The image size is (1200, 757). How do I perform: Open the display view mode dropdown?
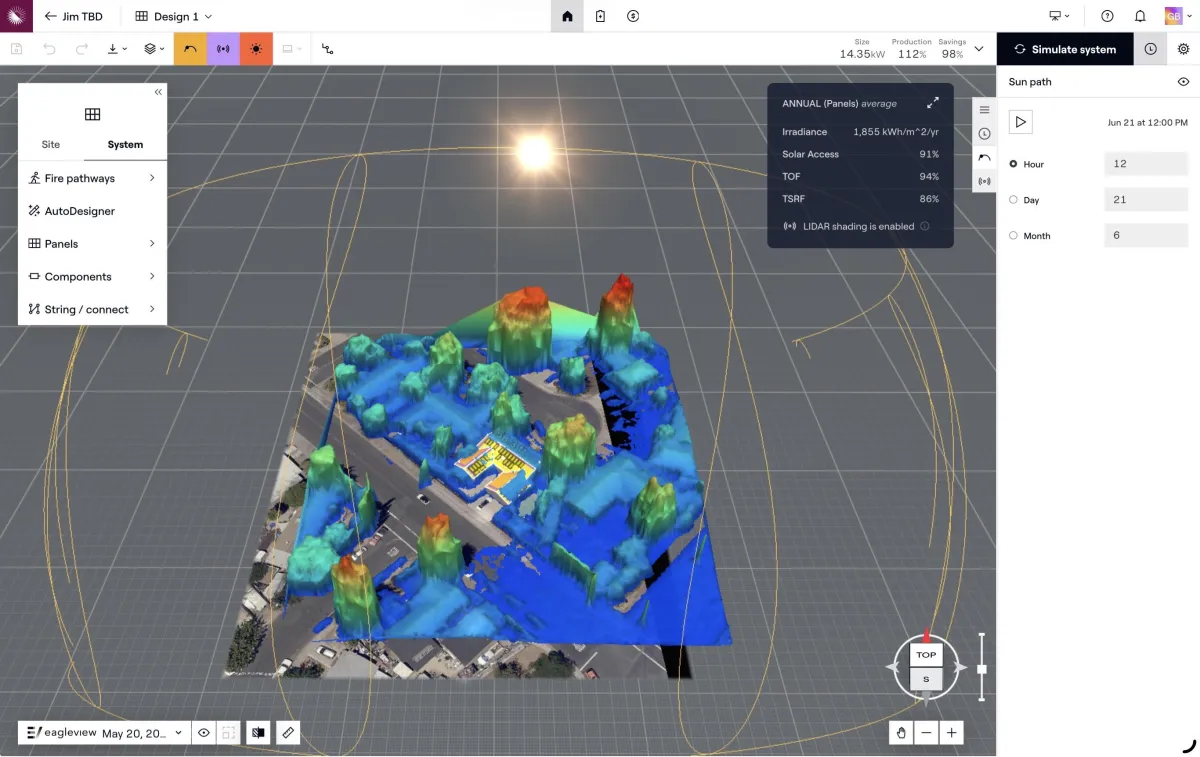291,49
